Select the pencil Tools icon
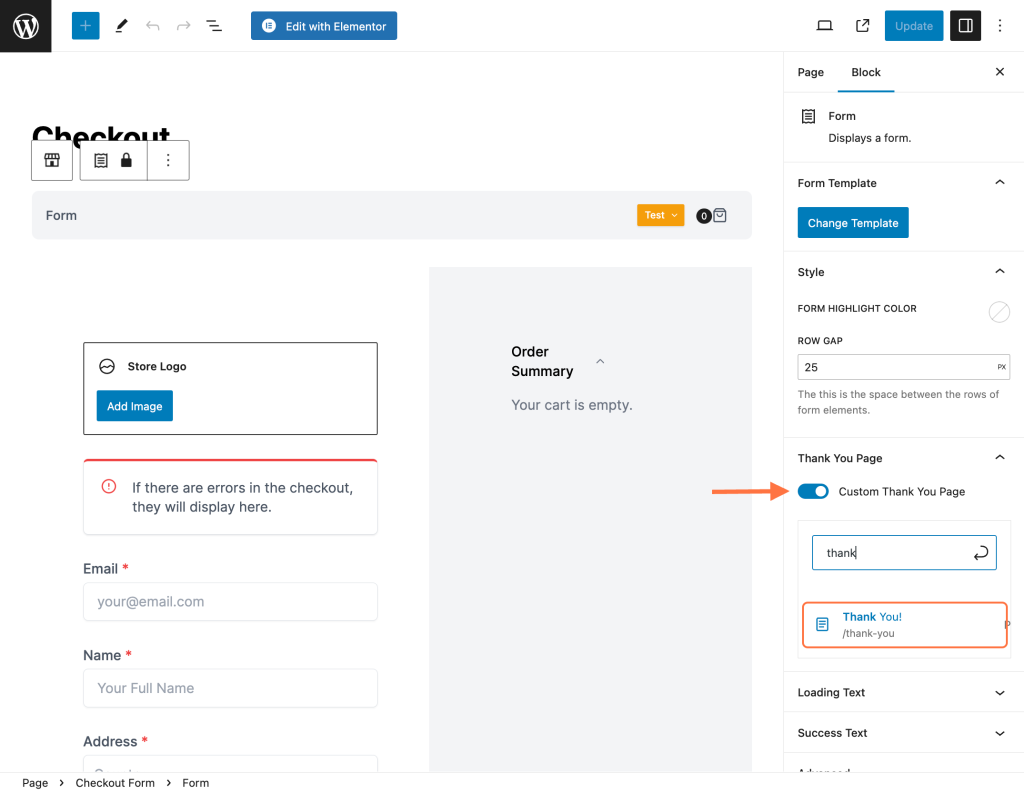The image size is (1024, 793). 122,26
